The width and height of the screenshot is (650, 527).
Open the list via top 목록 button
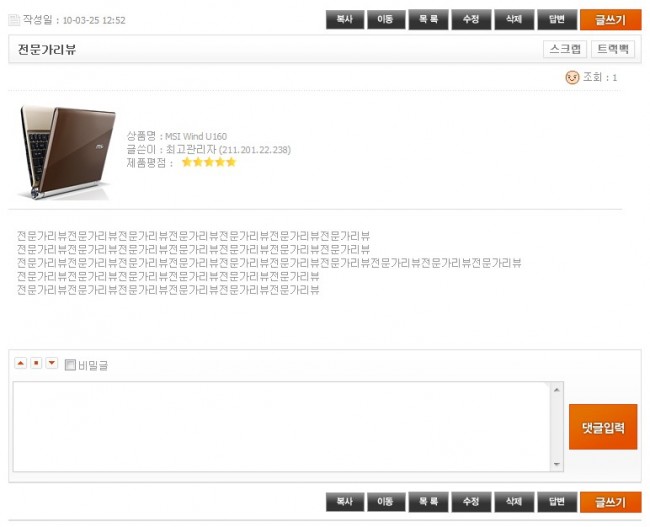pyautogui.click(x=428, y=19)
